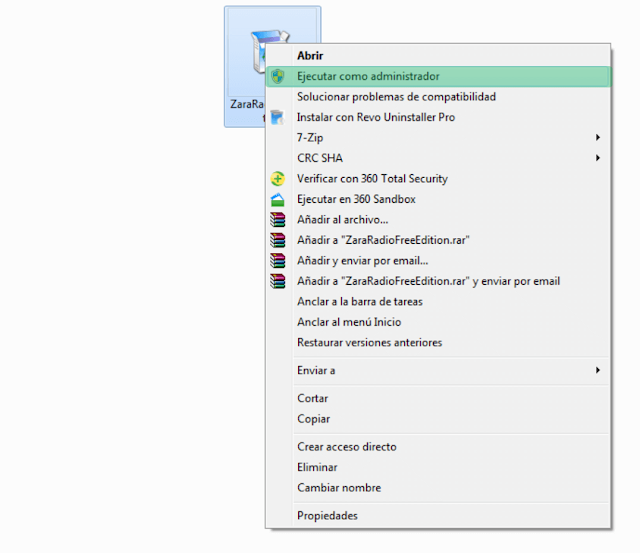Click WinRAR icon beside Añadir y enviar por email...
This screenshot has width=640, height=553.
[278, 260]
